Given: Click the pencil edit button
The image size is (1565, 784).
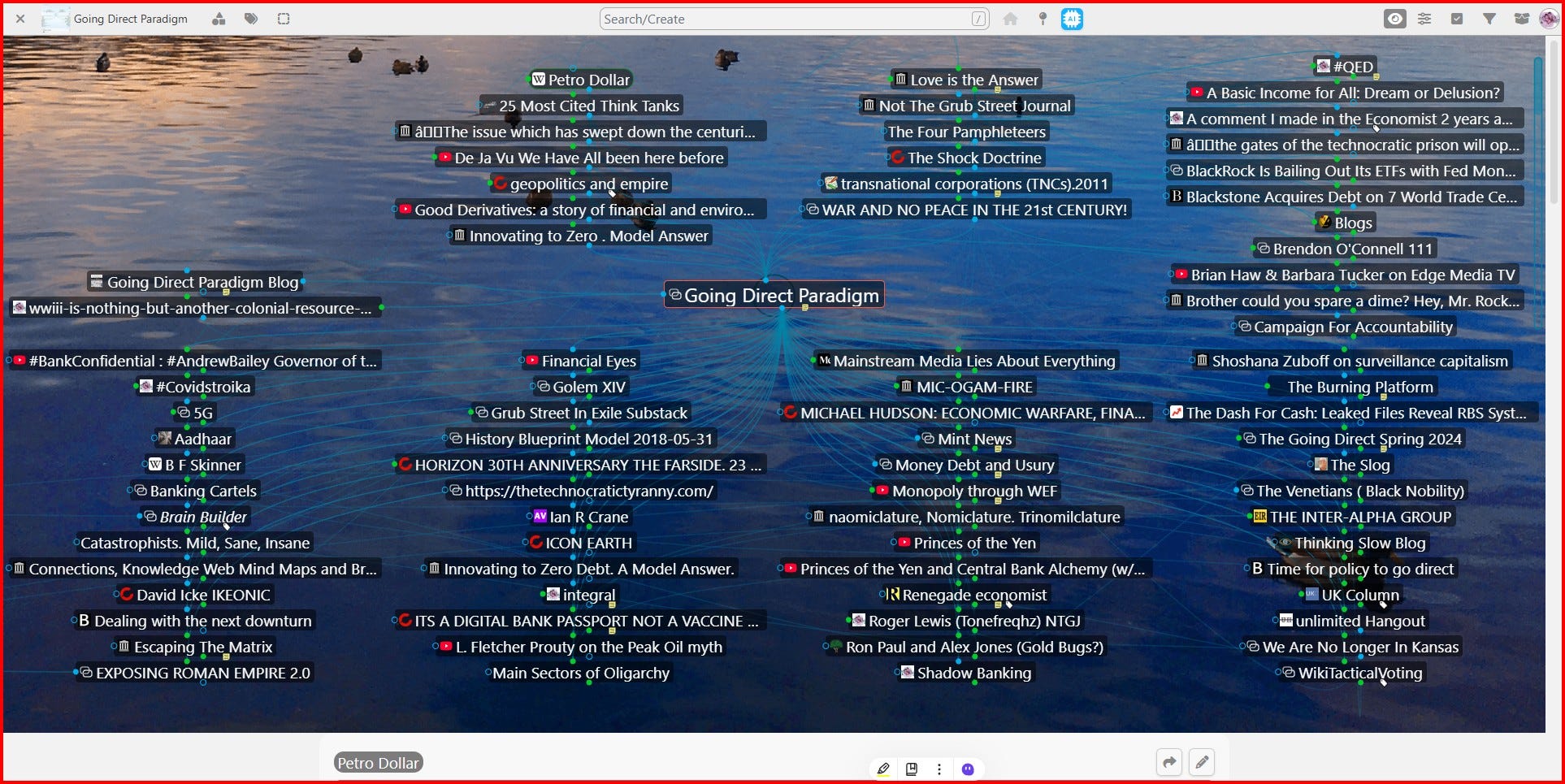Looking at the screenshot, I should (x=1202, y=762).
